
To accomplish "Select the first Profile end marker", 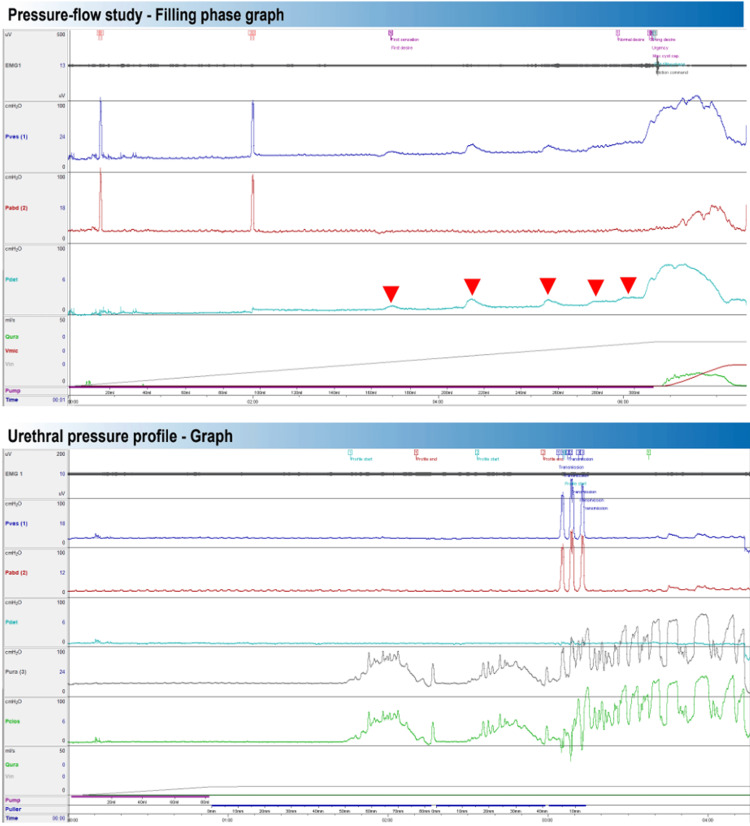I will tap(416, 452).
